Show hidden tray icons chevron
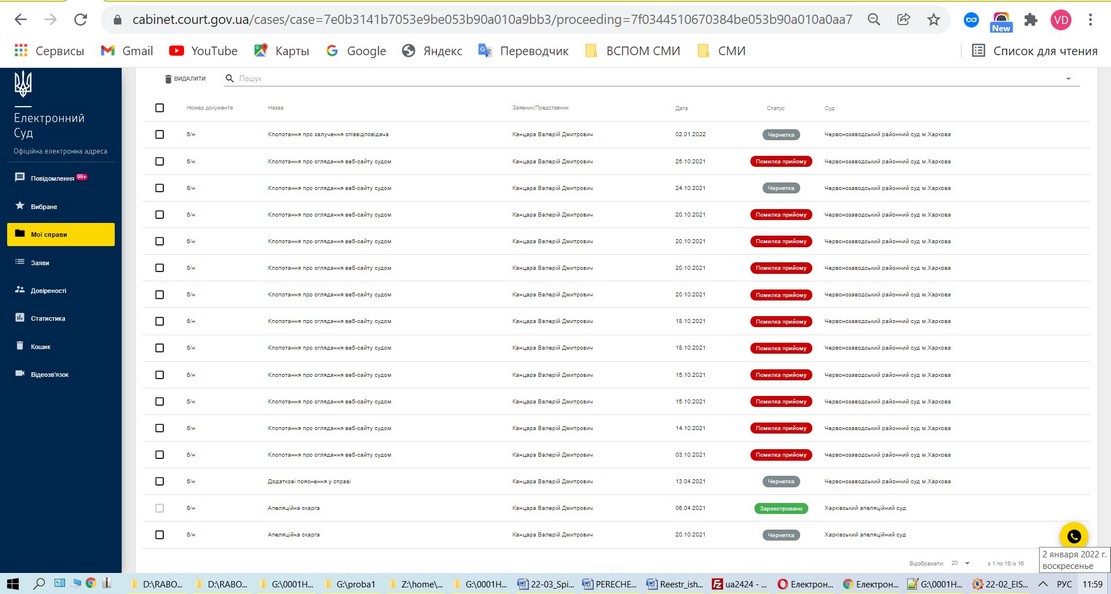 click(1043, 584)
